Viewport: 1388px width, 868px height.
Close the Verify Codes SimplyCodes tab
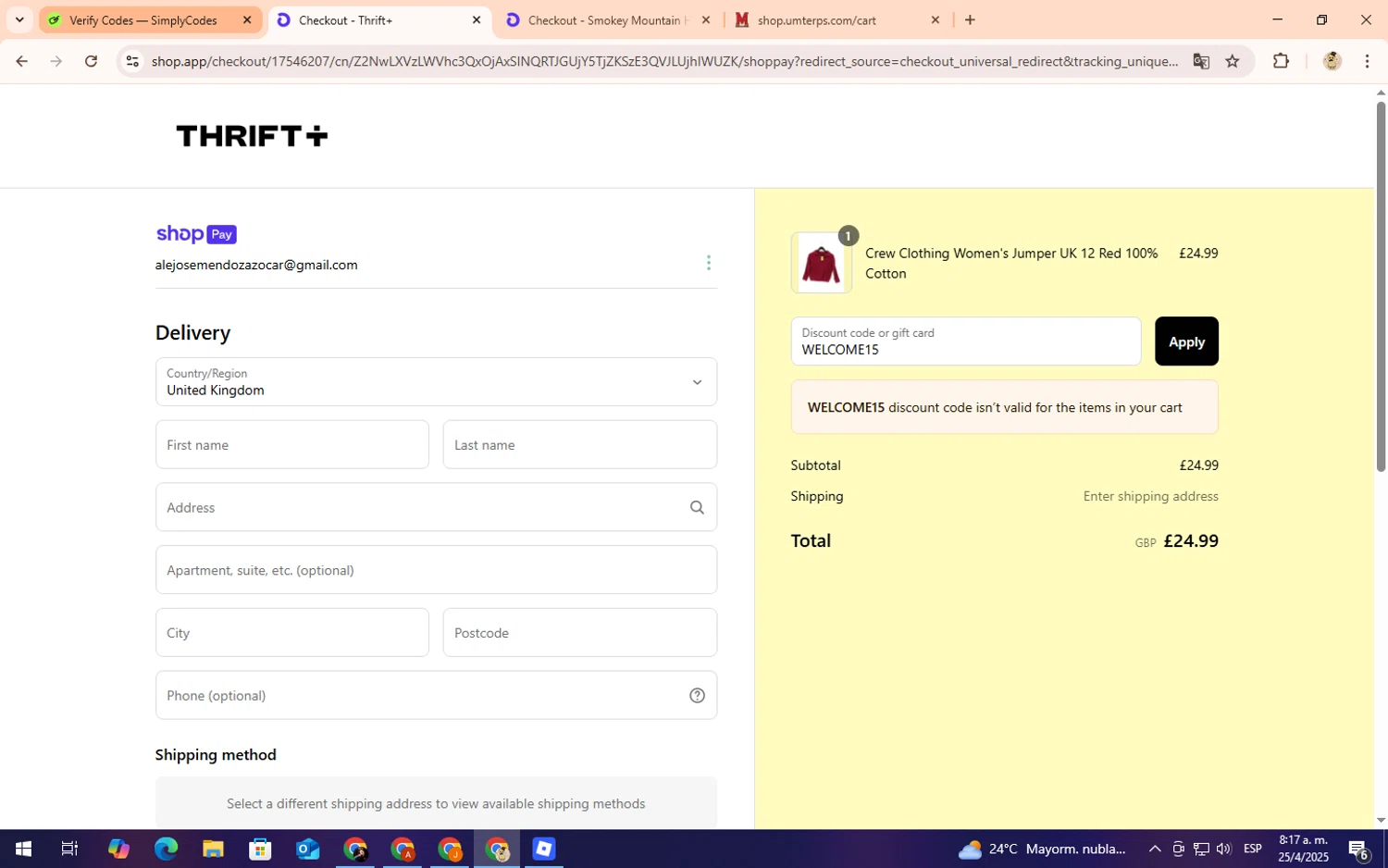pyautogui.click(x=247, y=19)
